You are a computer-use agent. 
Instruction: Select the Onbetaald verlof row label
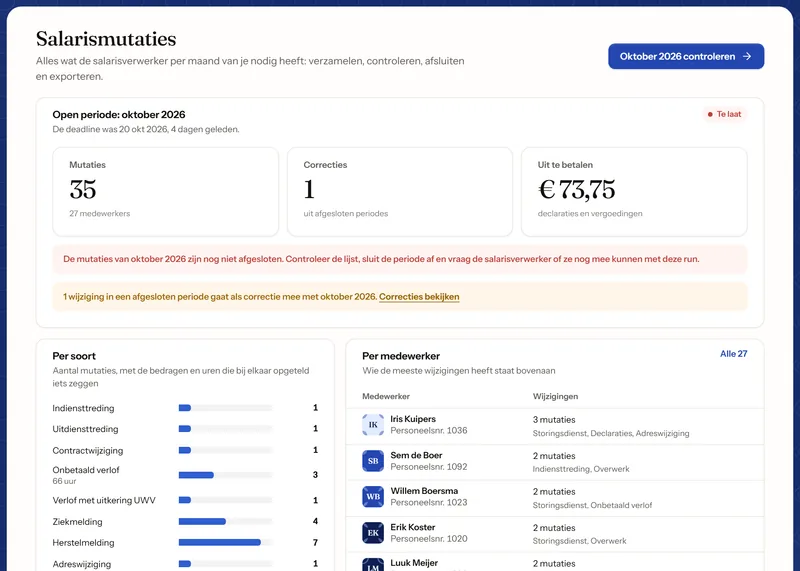86,470
